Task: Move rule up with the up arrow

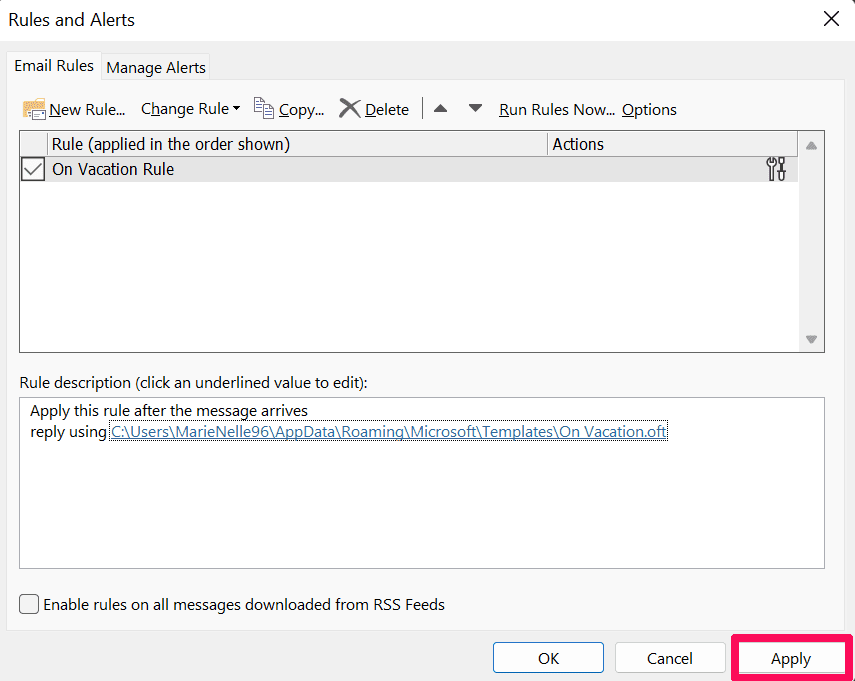Action: (x=440, y=108)
